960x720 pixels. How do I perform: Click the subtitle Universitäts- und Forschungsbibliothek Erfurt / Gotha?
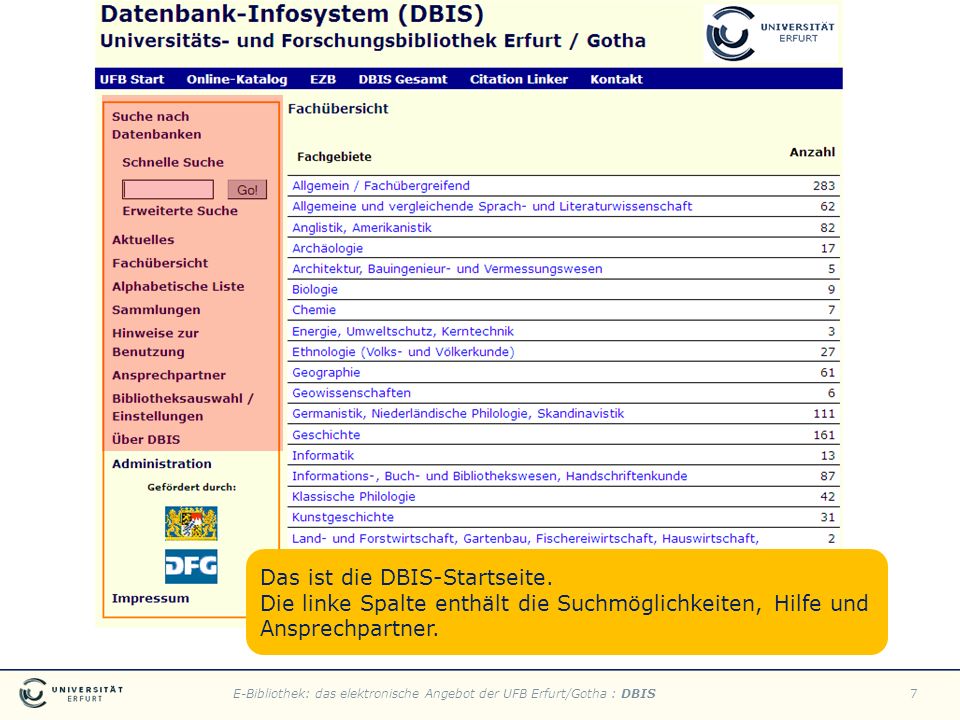pyautogui.click(x=373, y=40)
